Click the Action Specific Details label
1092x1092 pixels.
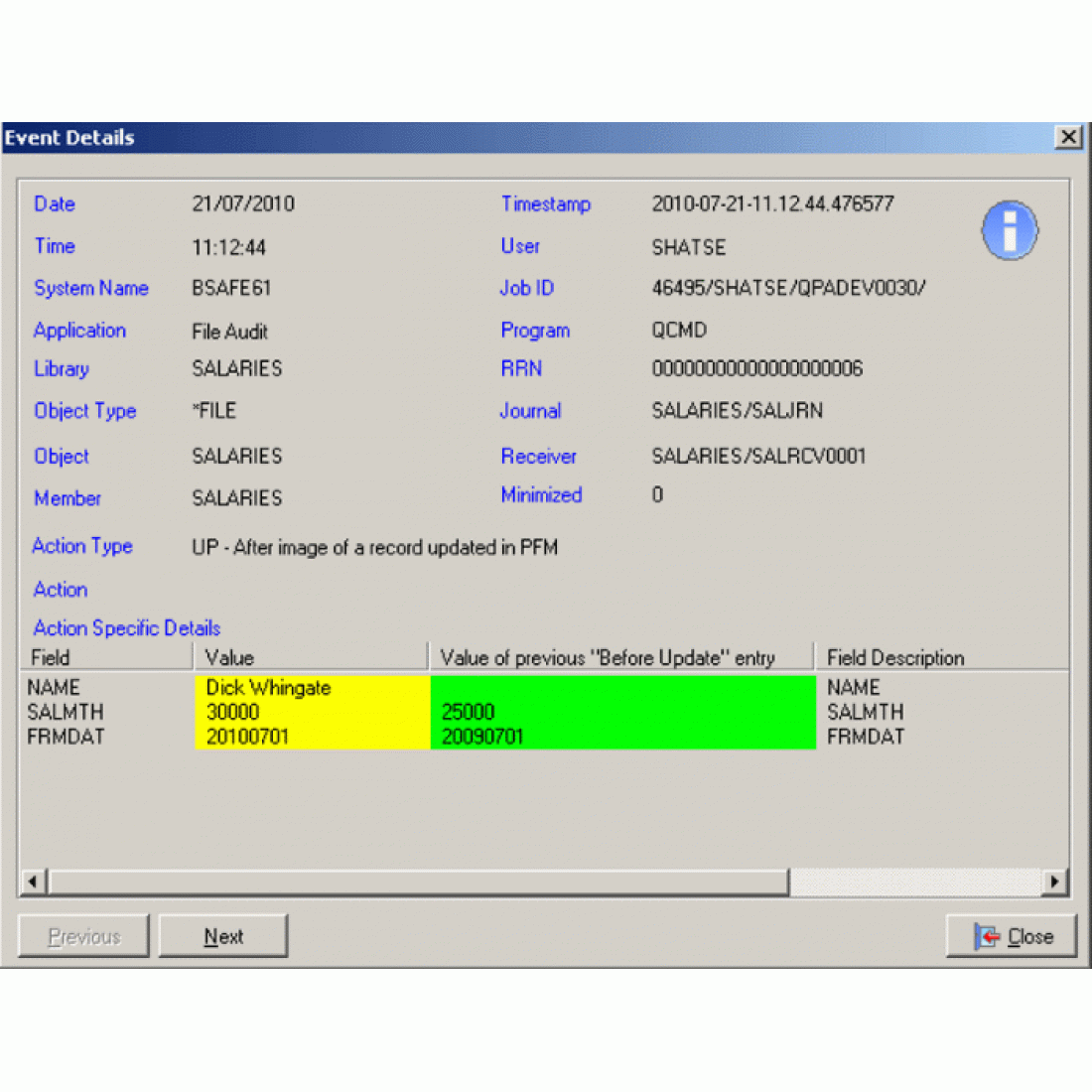(x=127, y=627)
